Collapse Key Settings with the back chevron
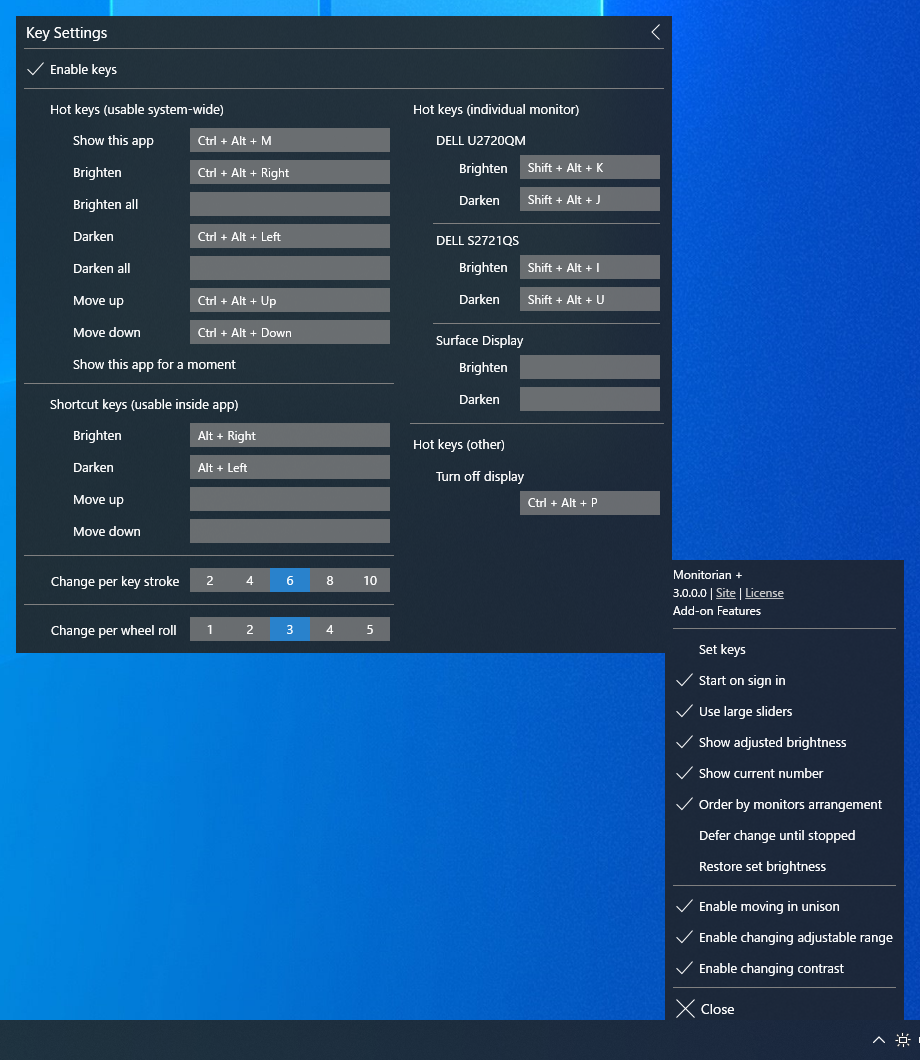This screenshot has width=920, height=1060. (x=655, y=32)
